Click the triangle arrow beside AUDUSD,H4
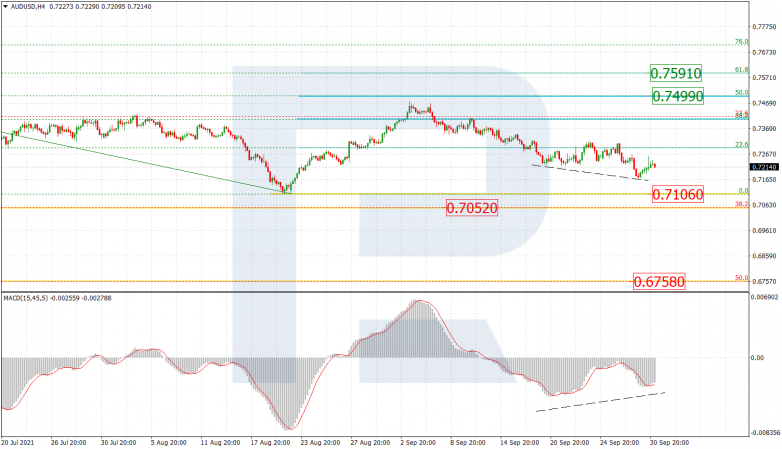The width and height of the screenshot is (782, 449). point(5,6)
